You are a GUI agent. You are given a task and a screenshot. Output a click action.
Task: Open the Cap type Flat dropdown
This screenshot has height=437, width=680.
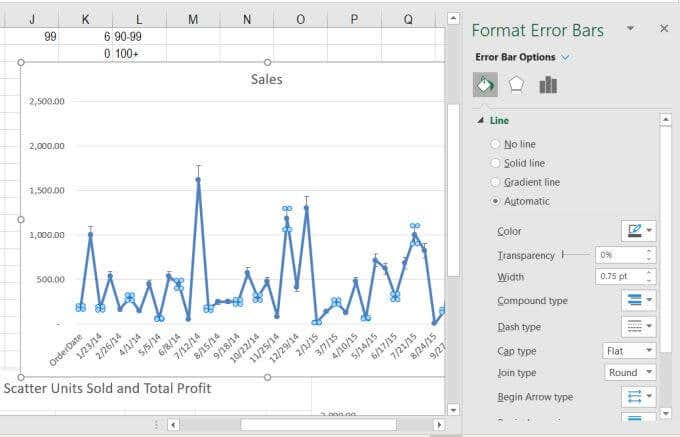point(630,350)
